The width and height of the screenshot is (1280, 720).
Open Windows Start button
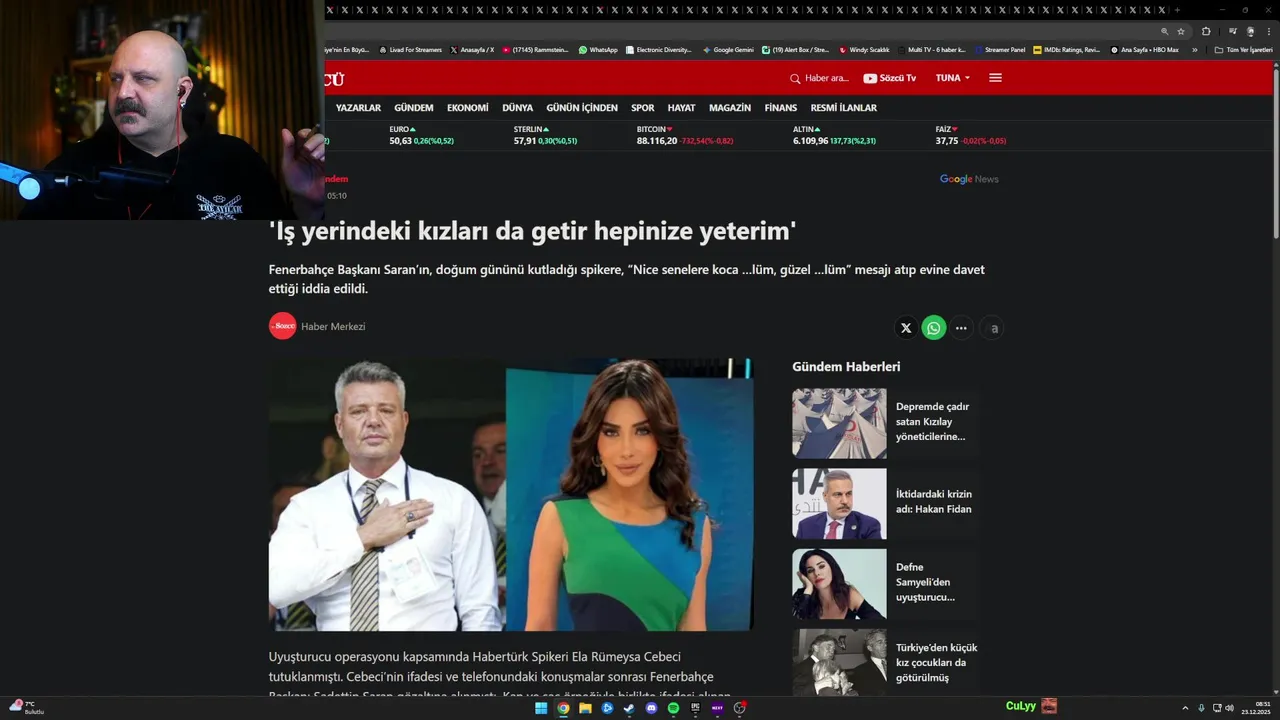(x=541, y=708)
